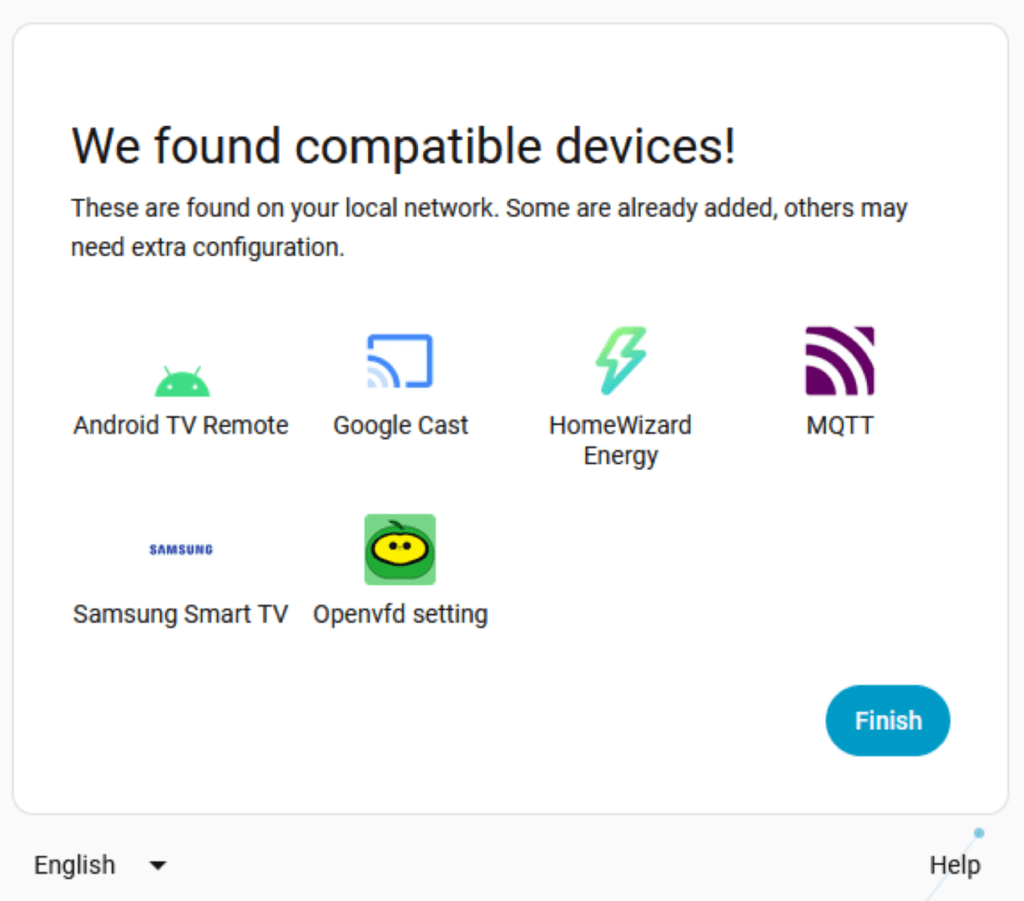Viewport: 1024px width, 901px height.
Task: Click the green Android TV Remote icon
Action: (181, 381)
